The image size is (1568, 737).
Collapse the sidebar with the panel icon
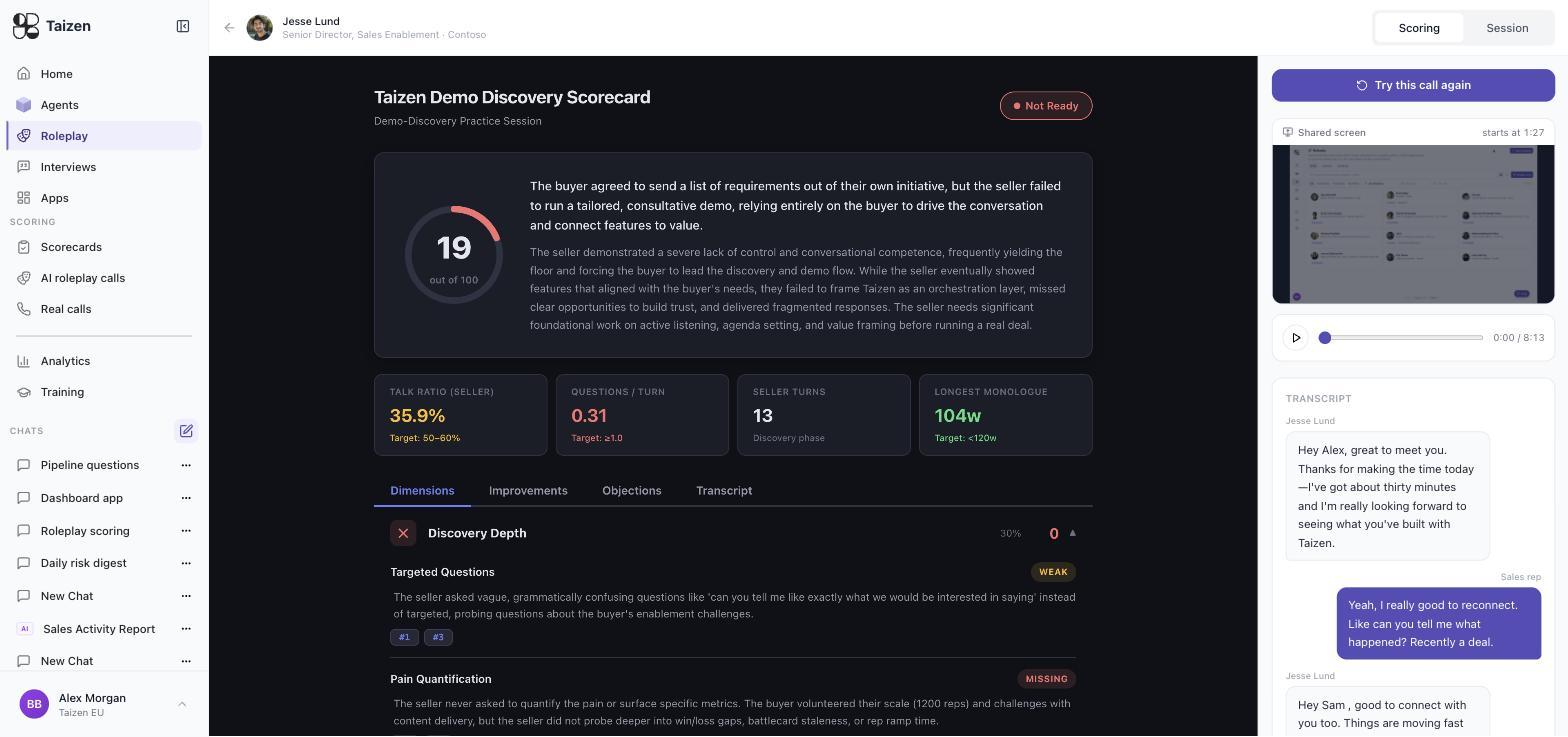pos(183,27)
